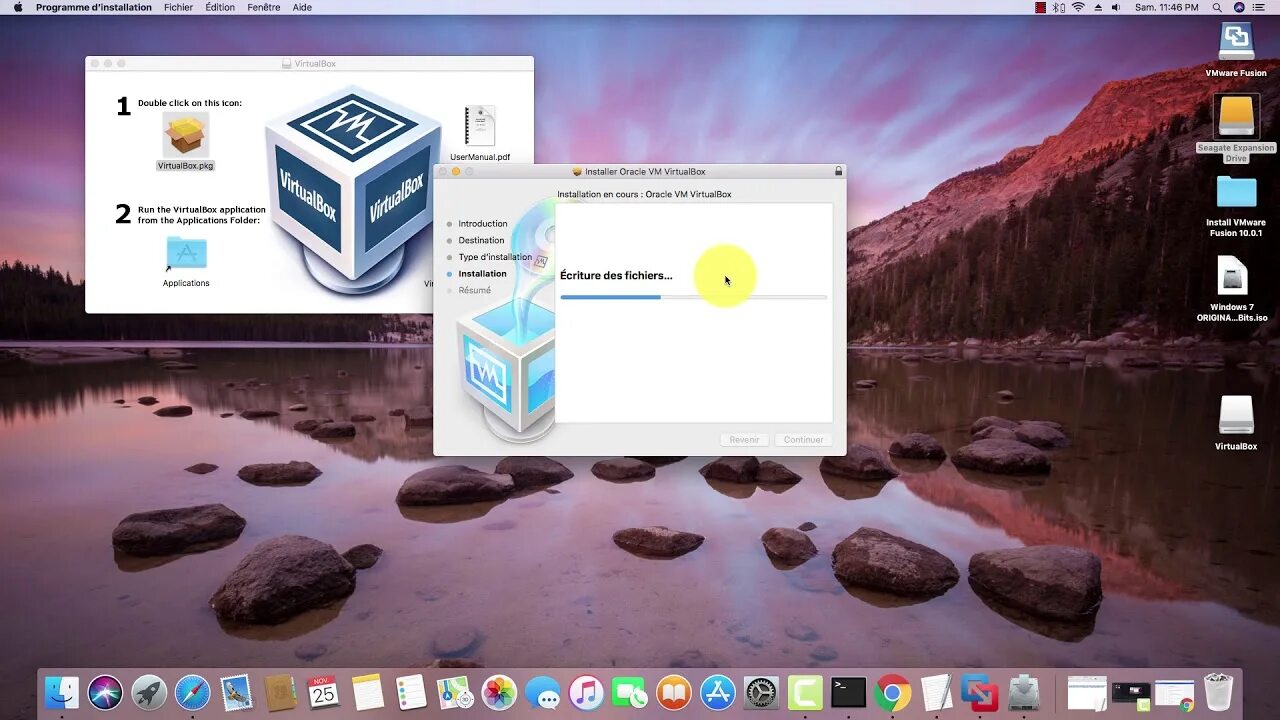
Task: Open Seagate Expansion Drive on desktop
Action: coord(1236,117)
